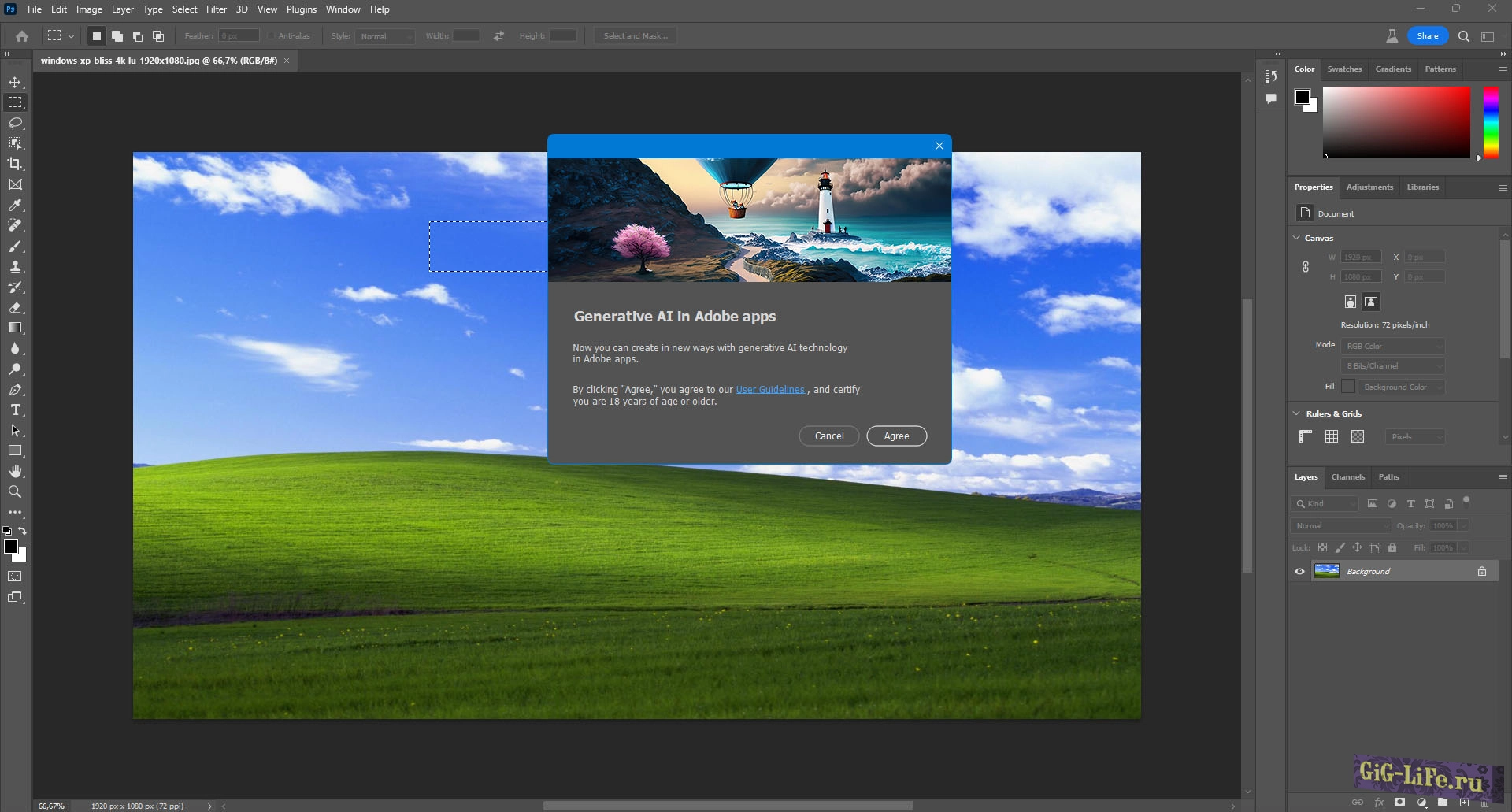The width and height of the screenshot is (1512, 812).
Task: Select the Crop tool
Action: 15,164
